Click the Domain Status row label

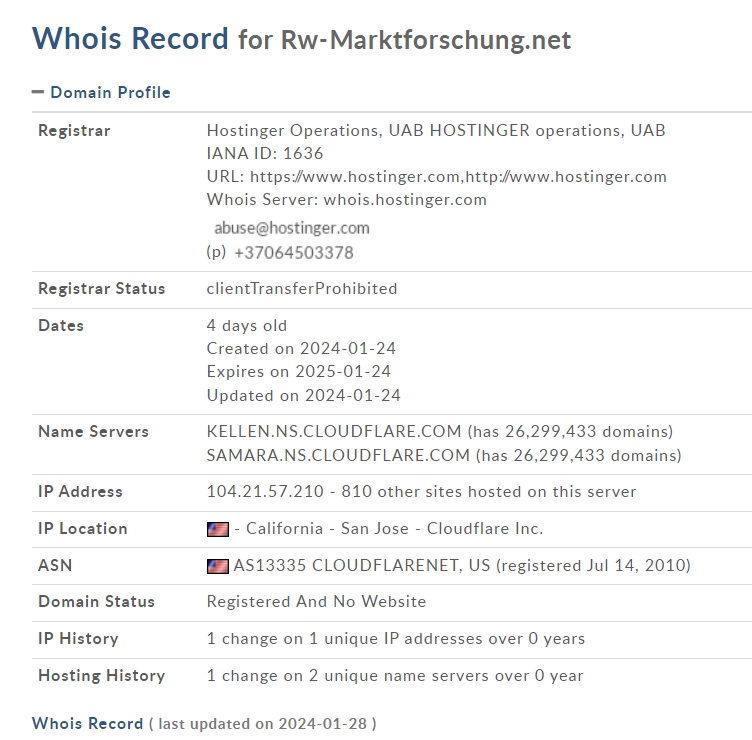pos(96,601)
